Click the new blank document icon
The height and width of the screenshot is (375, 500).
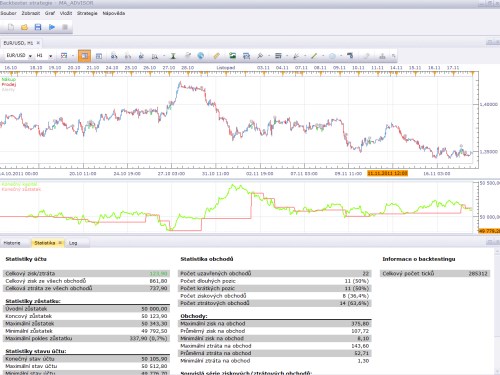11,27
